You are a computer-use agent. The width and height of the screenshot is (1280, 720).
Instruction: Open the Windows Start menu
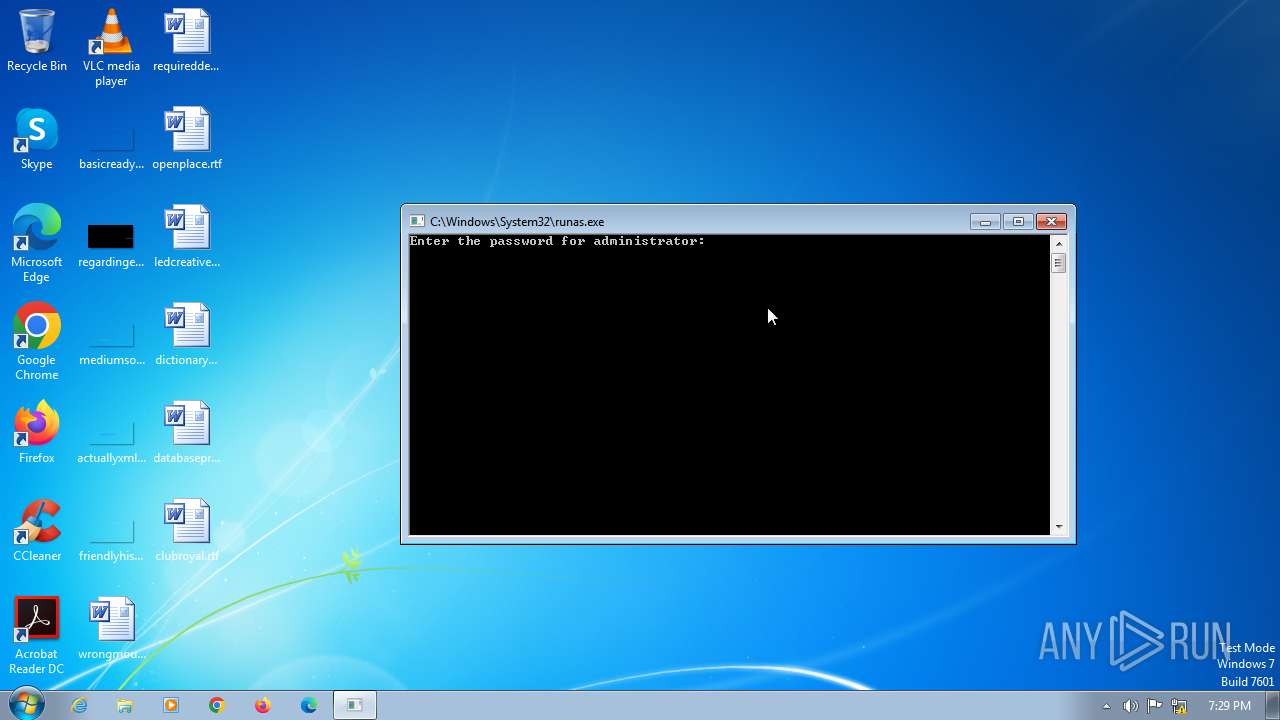coord(26,704)
